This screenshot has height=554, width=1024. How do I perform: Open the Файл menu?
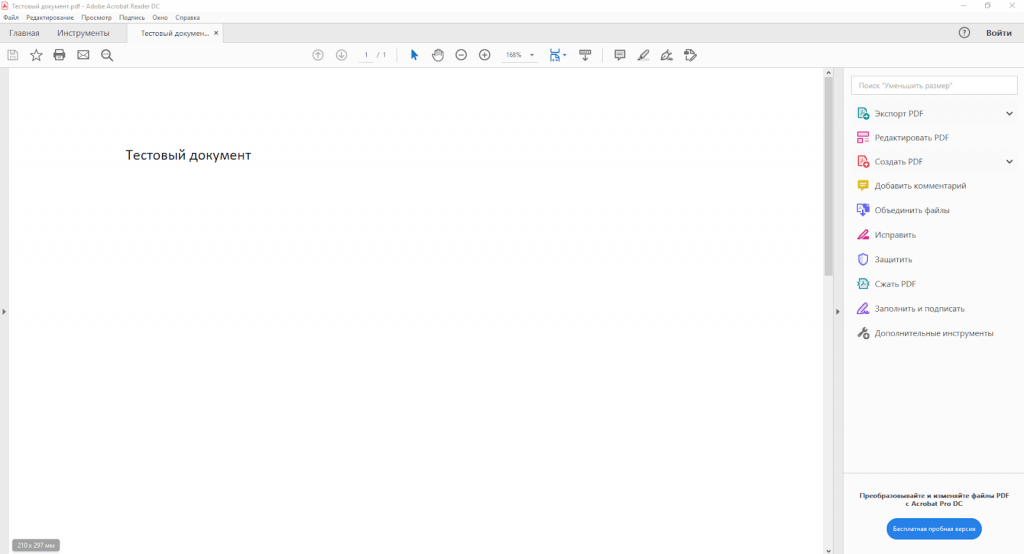click(x=11, y=18)
